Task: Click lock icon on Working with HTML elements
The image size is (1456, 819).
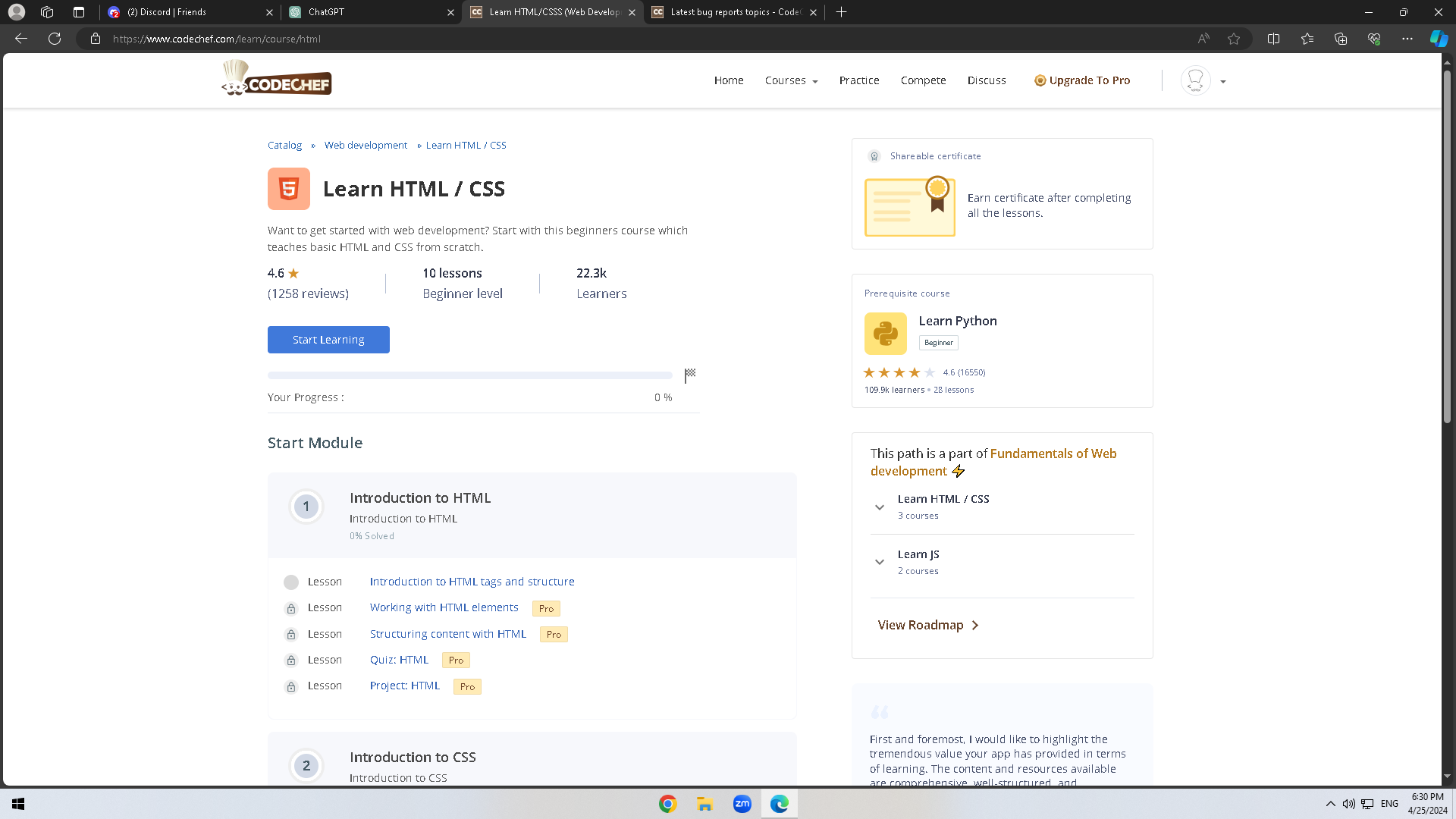Action: (x=290, y=608)
